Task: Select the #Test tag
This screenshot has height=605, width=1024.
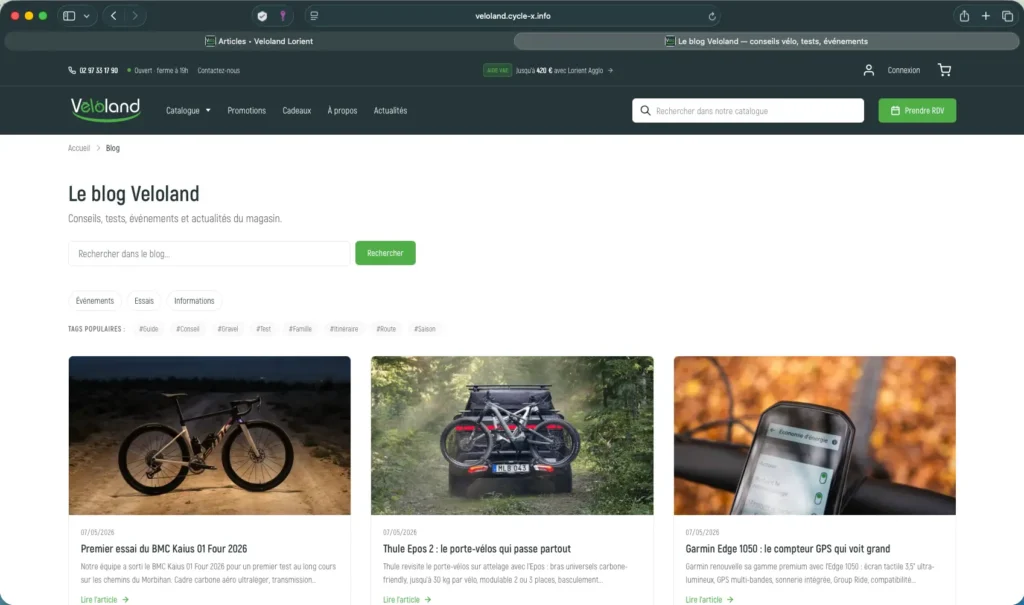Action: coord(263,329)
